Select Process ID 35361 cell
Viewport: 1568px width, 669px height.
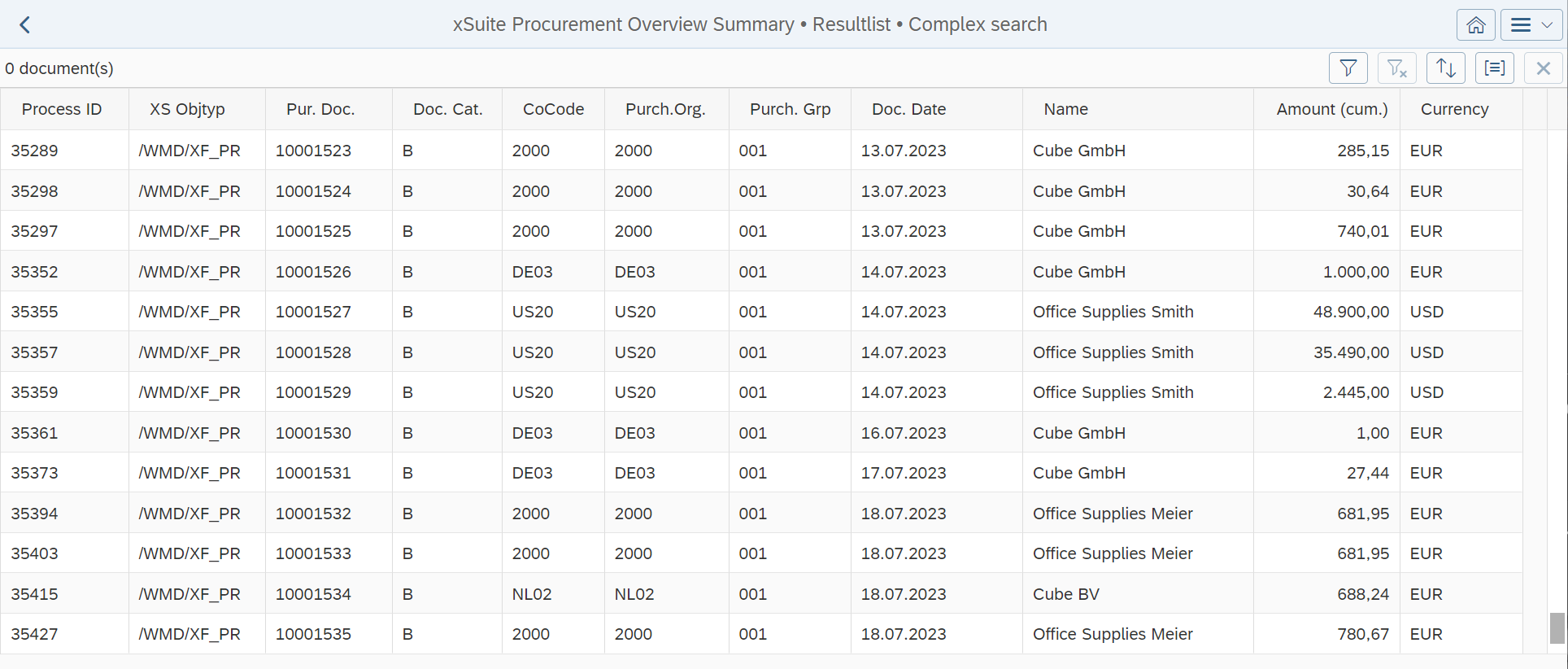(x=64, y=433)
